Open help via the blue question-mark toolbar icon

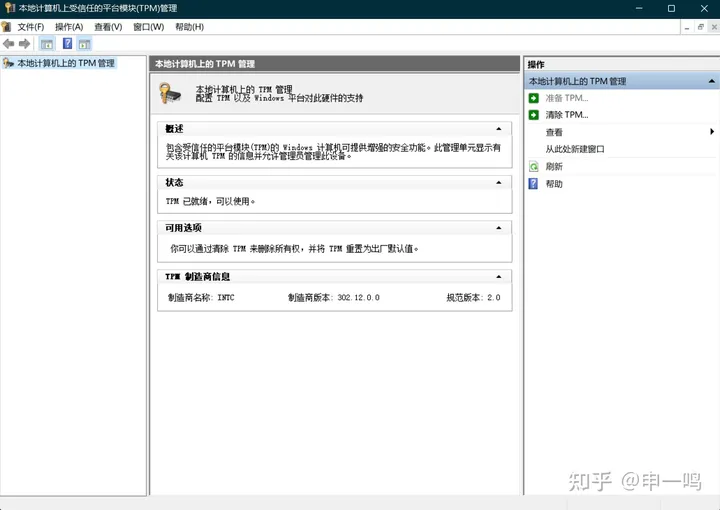point(68,44)
